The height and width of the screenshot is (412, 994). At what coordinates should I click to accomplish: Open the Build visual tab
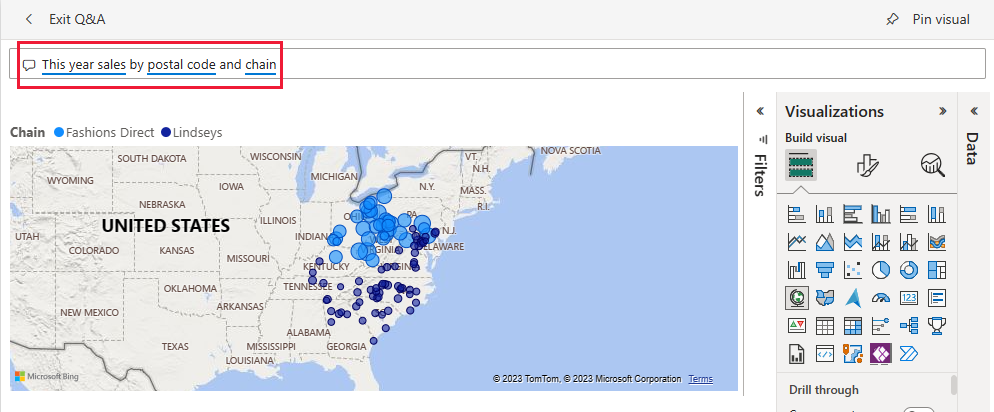[801, 165]
